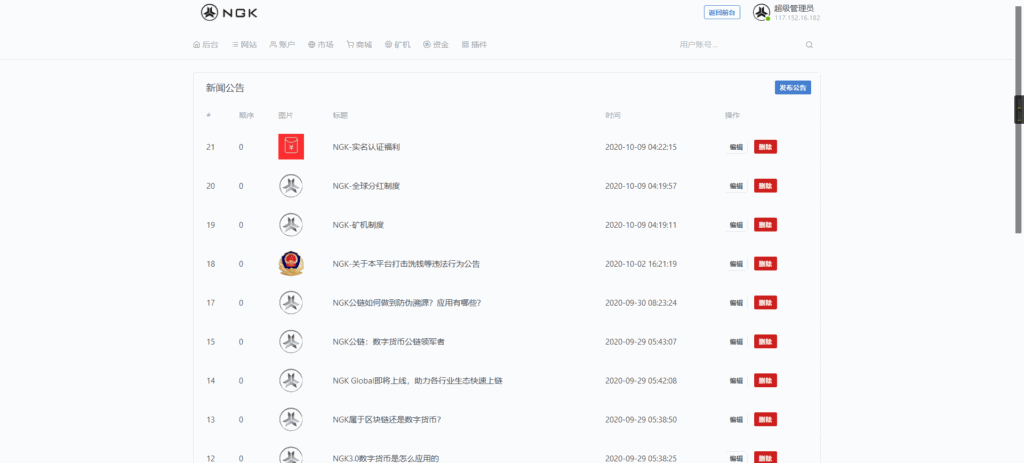Click title NGK公链：数字货币公链领军者
This screenshot has height=463, width=1024.
click(x=389, y=342)
